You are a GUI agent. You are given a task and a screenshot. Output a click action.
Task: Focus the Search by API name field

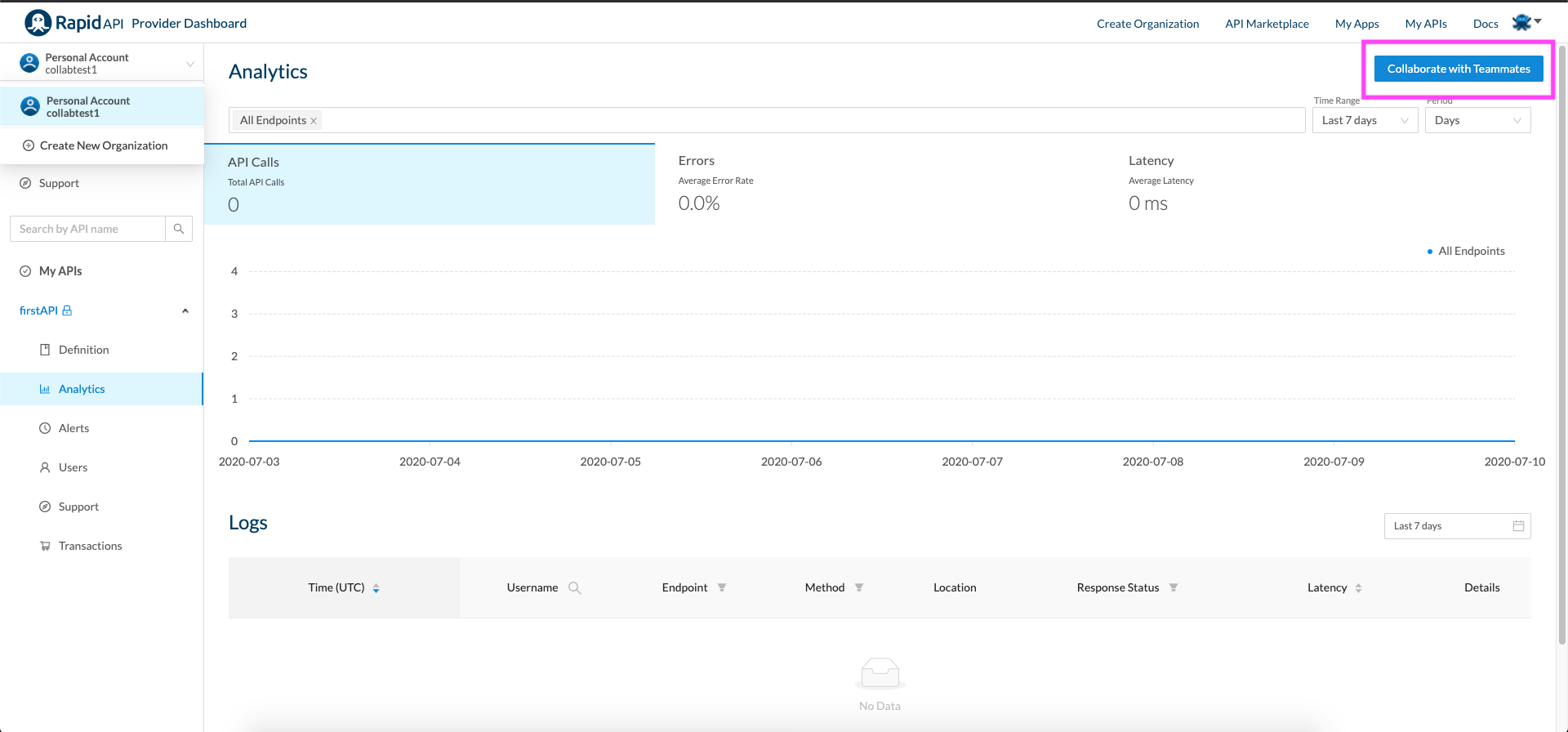coord(87,229)
